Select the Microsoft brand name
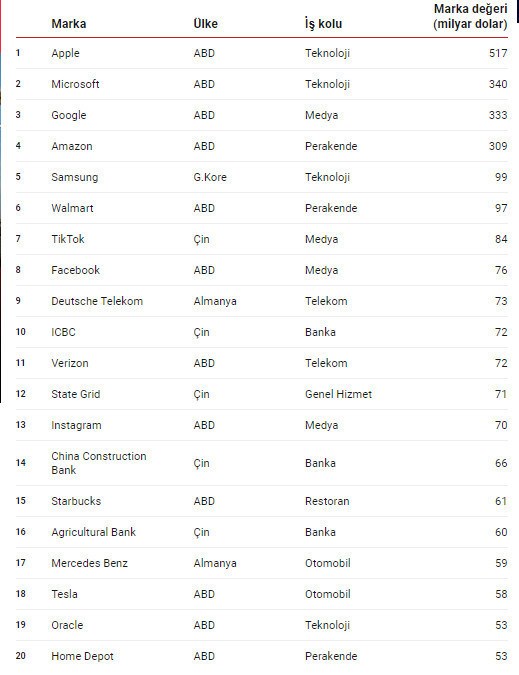Image resolution: width=519 pixels, height=675 pixels. tap(75, 84)
